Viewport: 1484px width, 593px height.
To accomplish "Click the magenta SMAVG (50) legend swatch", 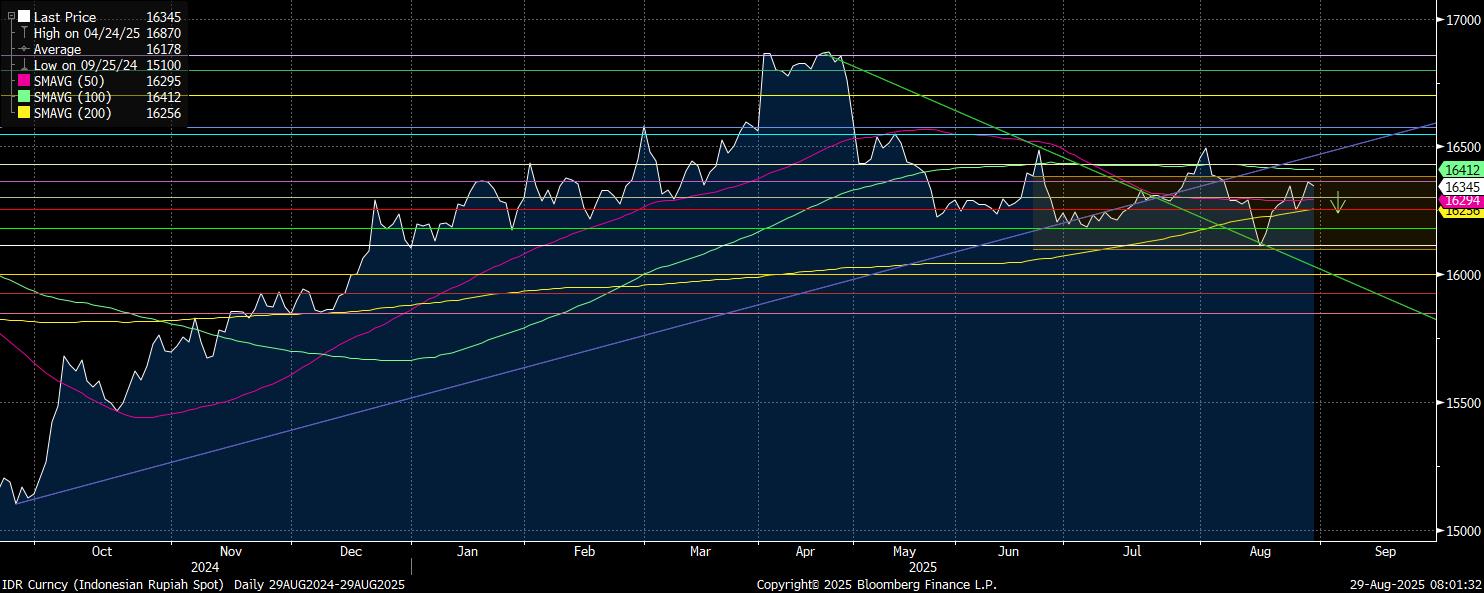I will pyautogui.click(x=24, y=81).
